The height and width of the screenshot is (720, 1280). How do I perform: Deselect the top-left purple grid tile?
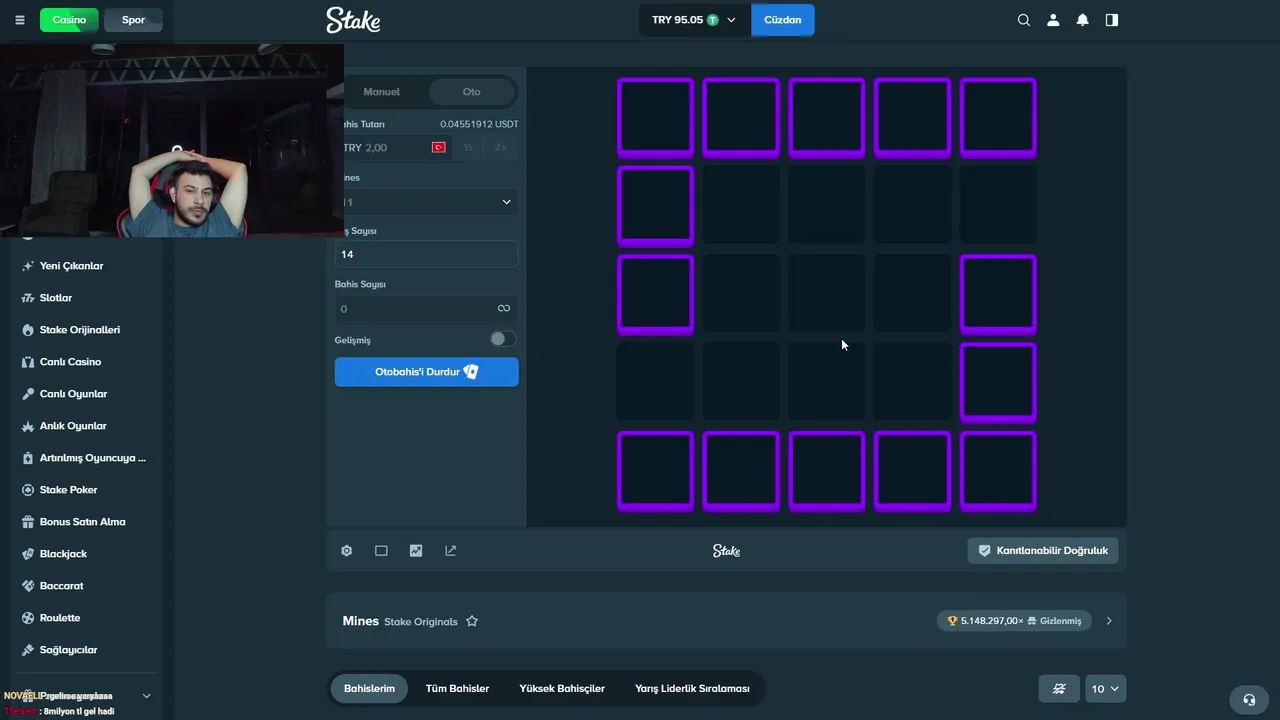655,118
